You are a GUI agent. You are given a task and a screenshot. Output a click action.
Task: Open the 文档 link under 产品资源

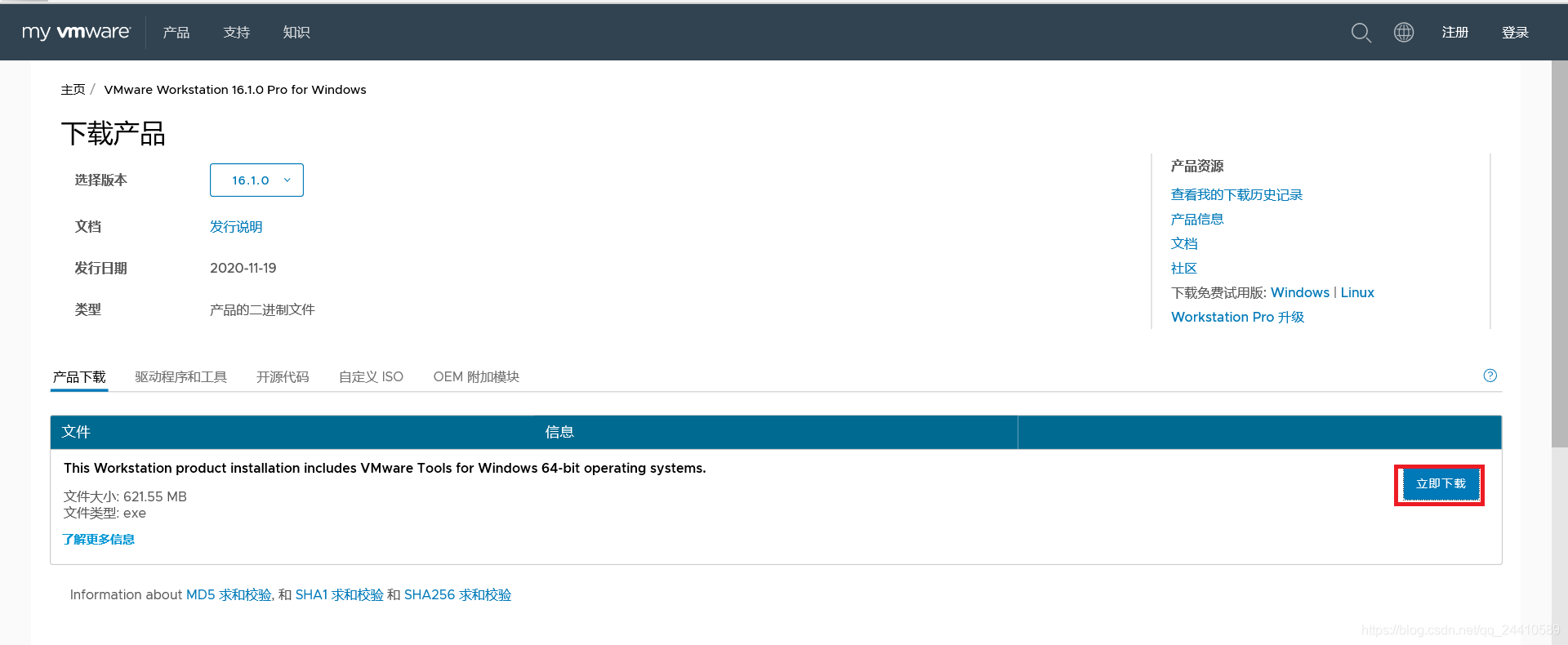pyautogui.click(x=1184, y=244)
